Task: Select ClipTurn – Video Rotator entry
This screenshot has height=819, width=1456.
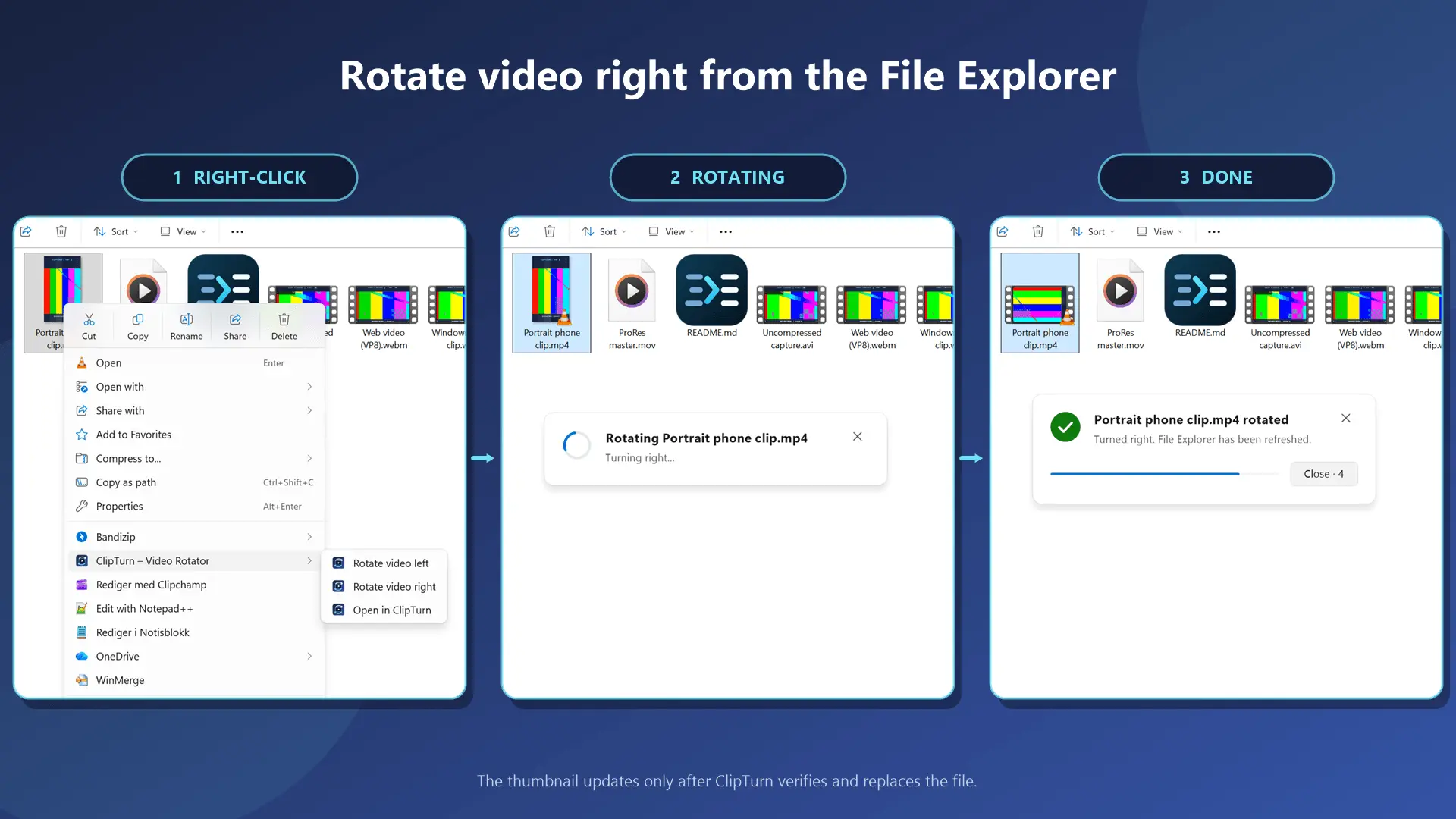Action: point(195,561)
